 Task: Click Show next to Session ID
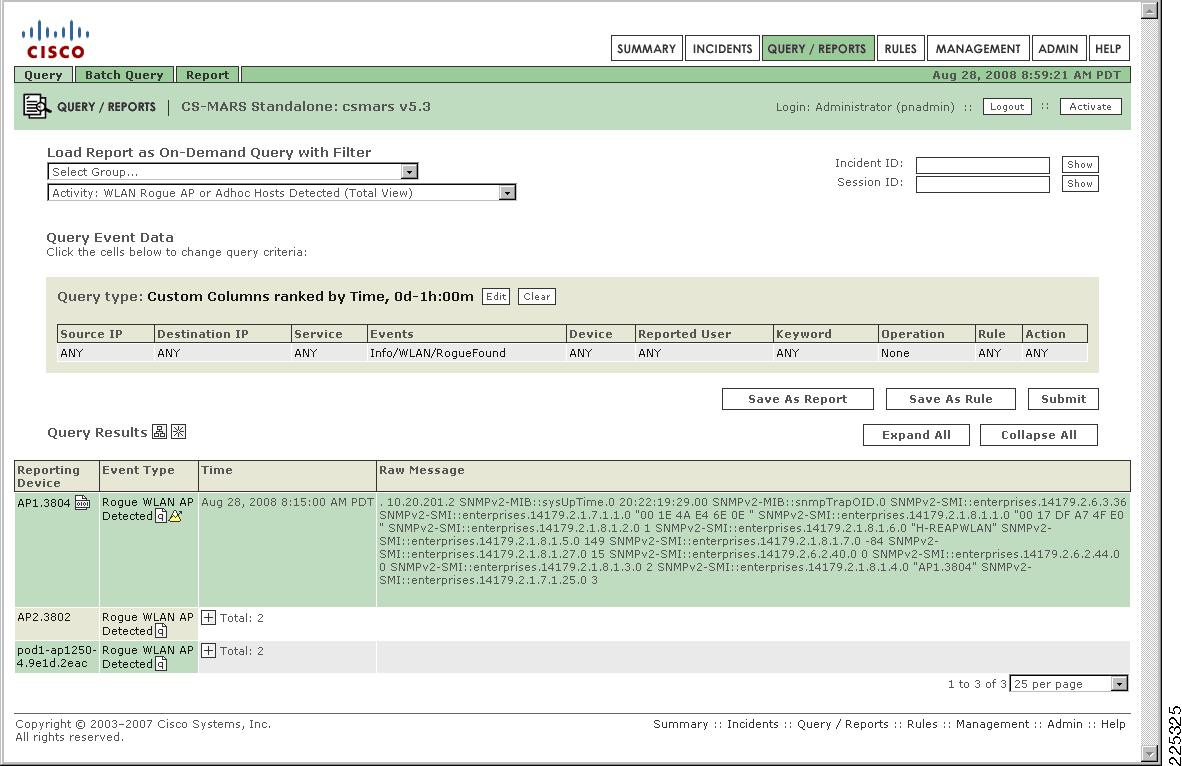[1080, 183]
